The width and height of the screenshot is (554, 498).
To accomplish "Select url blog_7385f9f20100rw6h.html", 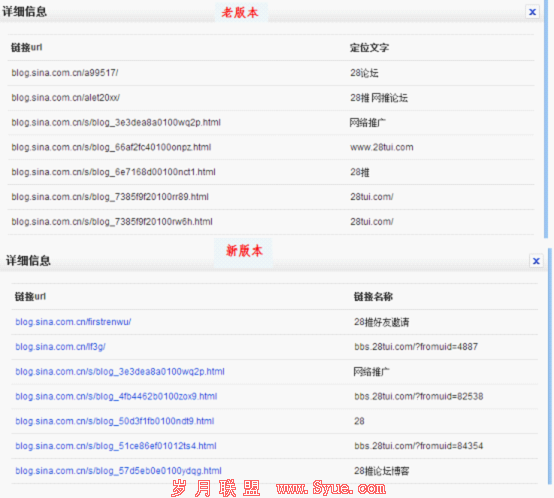I will (112, 222).
